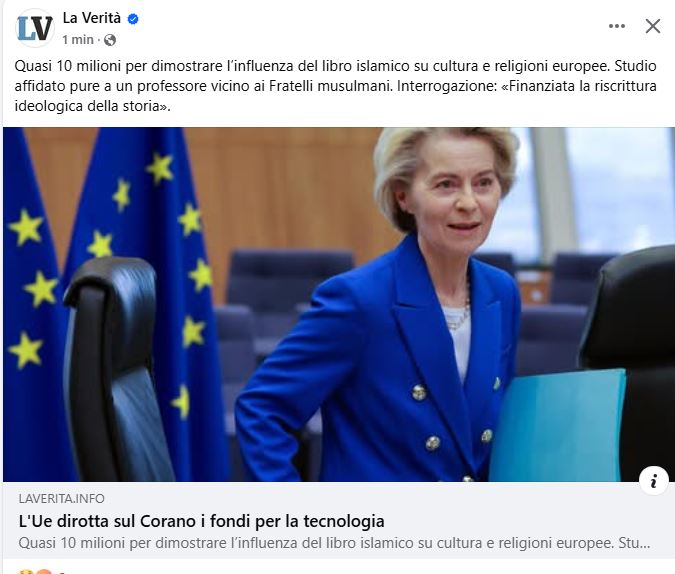This screenshot has width=675, height=574.
Task: Dismiss the post with the X
Action: pos(653,26)
